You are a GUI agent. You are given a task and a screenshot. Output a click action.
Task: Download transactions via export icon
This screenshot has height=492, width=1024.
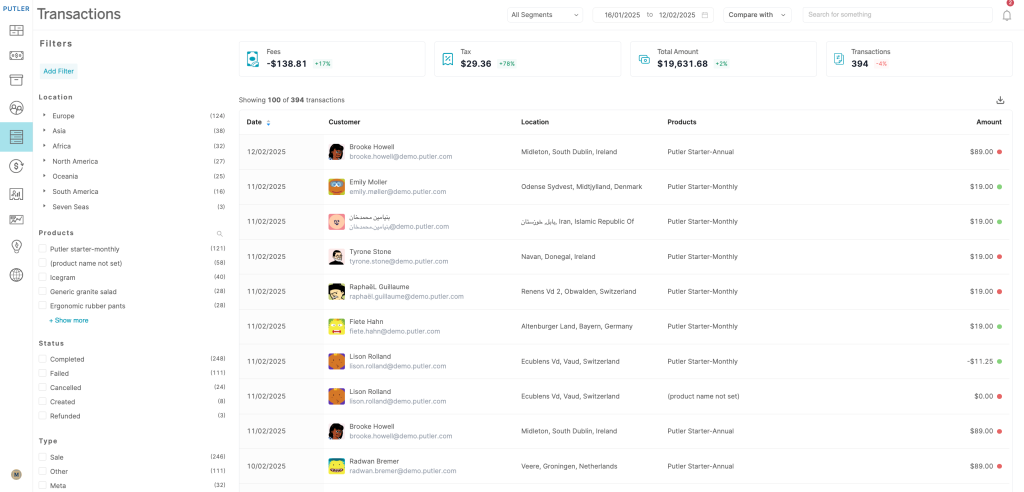(x=1000, y=100)
